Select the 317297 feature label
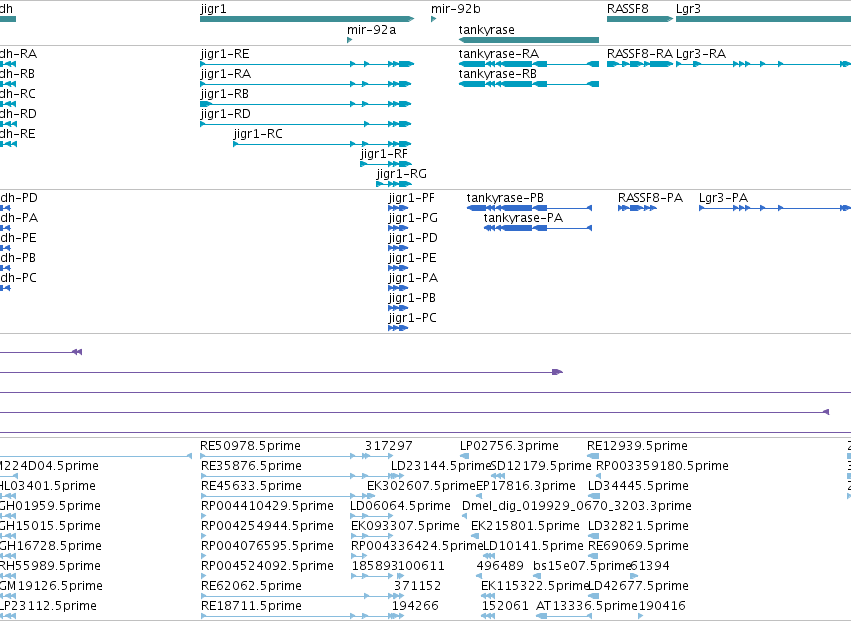The image size is (851, 621). (389, 446)
